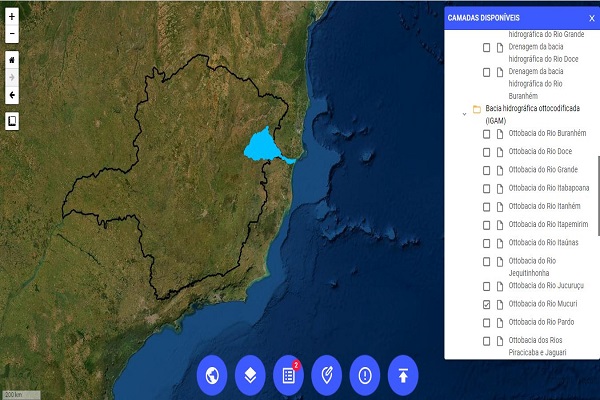Select the Ottobacia do Rio Jequitinhonha label

click(x=532, y=267)
